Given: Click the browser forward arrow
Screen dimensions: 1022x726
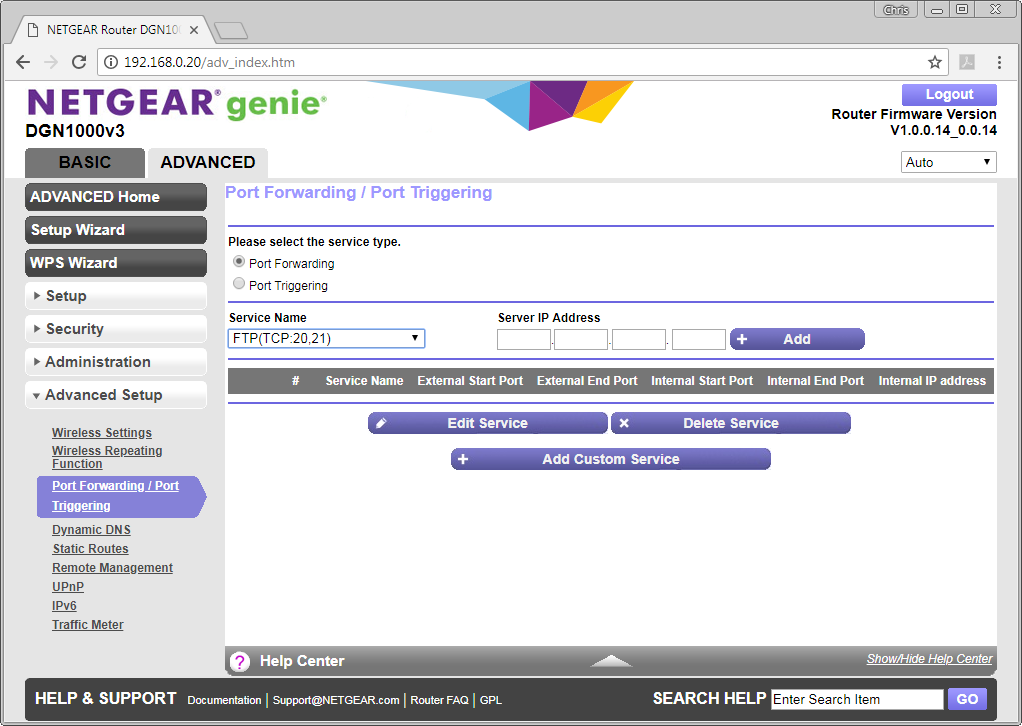Looking at the screenshot, I should pos(51,62).
